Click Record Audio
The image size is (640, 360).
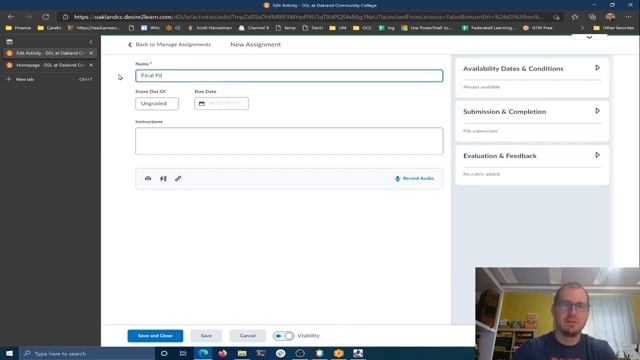414,178
